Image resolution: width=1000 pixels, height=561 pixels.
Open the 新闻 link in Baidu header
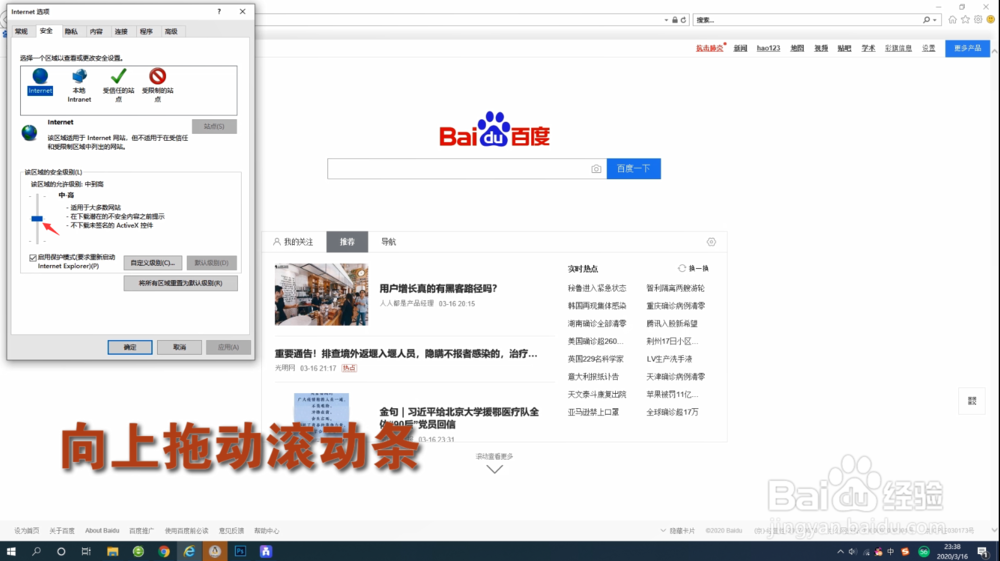pos(740,48)
